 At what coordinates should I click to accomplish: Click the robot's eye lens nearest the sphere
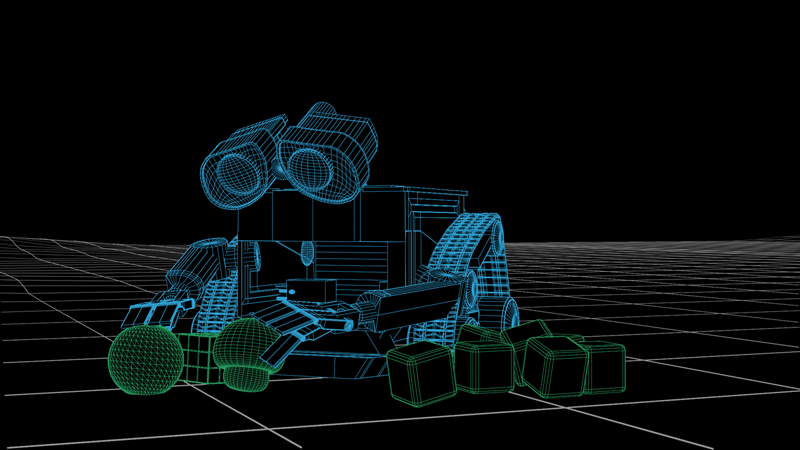236,172
